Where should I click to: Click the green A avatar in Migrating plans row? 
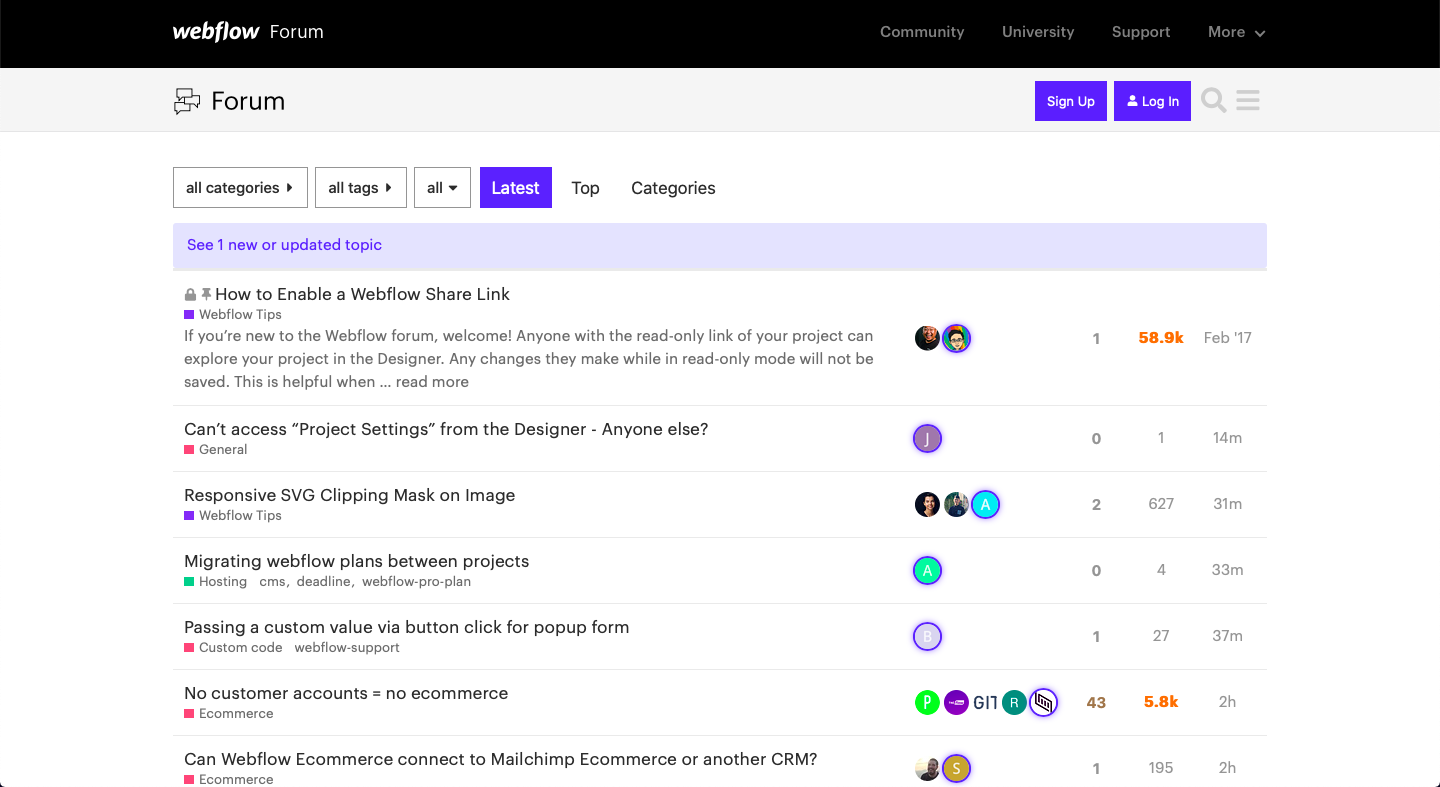[x=928, y=570]
